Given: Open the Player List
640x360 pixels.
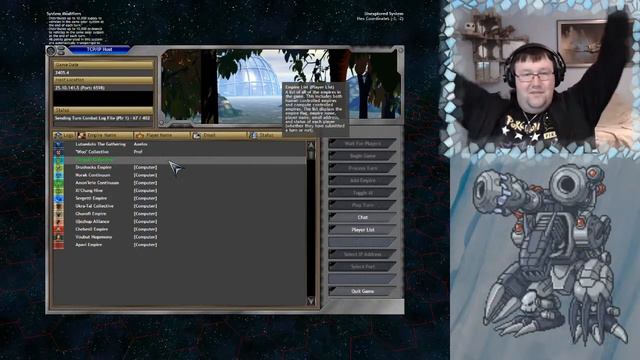Looking at the screenshot, I should [362, 230].
